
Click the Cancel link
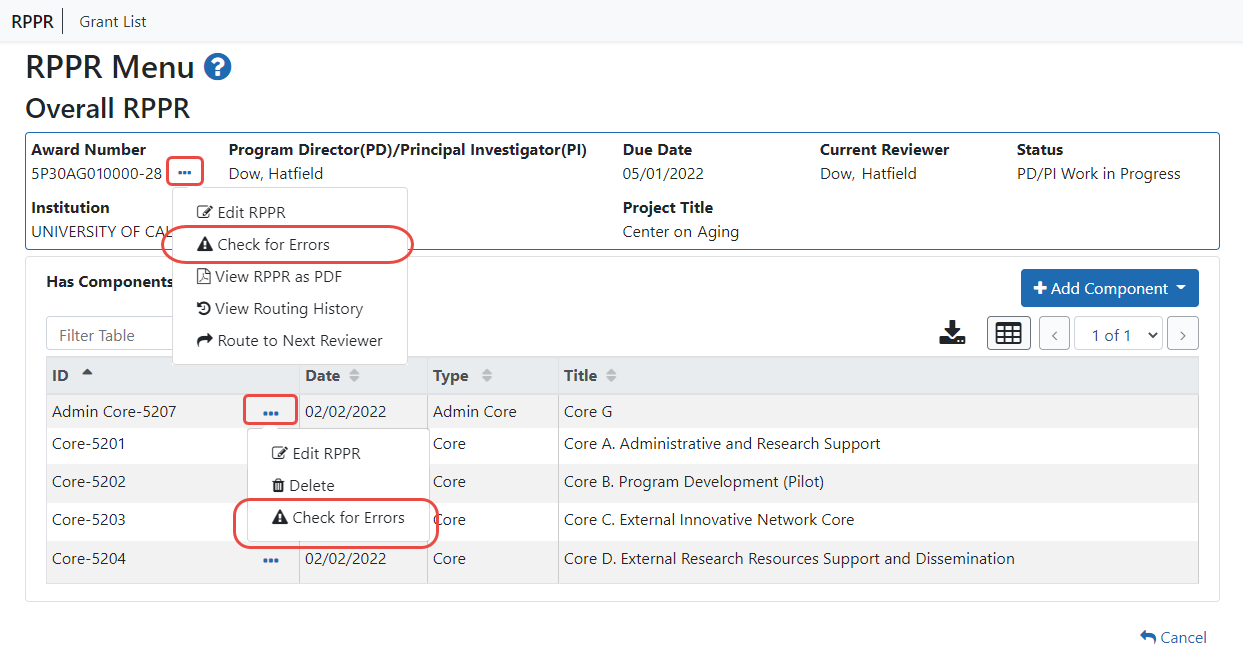pos(1173,637)
